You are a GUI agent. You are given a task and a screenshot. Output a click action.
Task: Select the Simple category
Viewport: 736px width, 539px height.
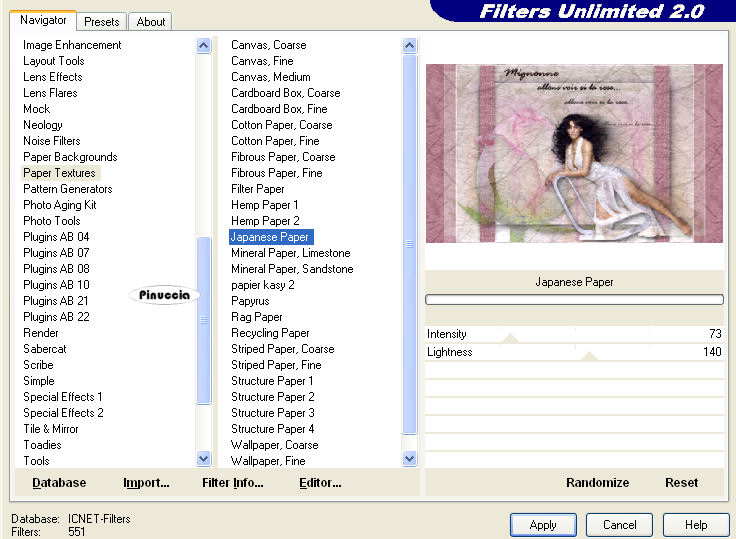38,381
